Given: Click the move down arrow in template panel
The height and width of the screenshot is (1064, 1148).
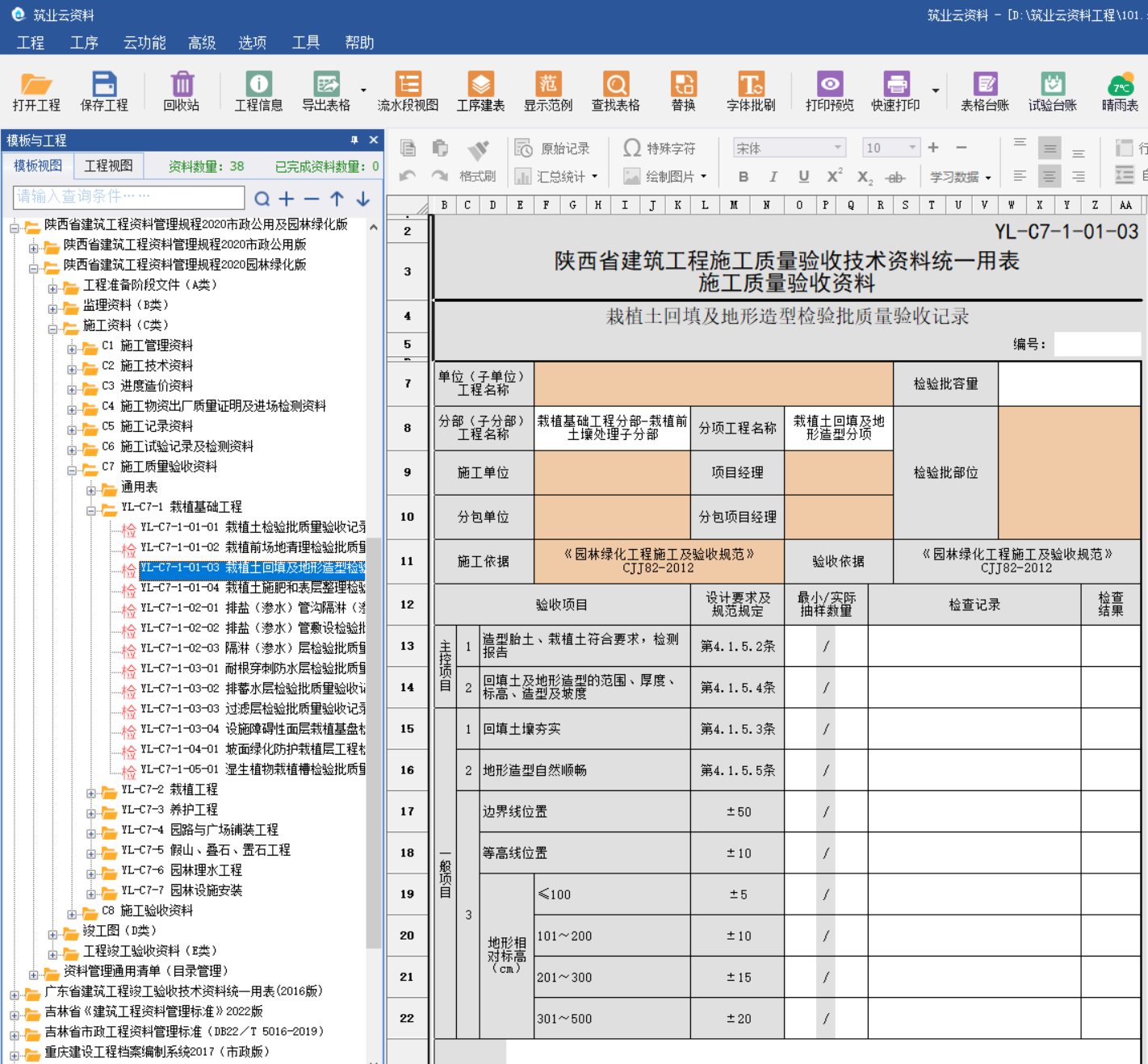Looking at the screenshot, I should tap(363, 199).
